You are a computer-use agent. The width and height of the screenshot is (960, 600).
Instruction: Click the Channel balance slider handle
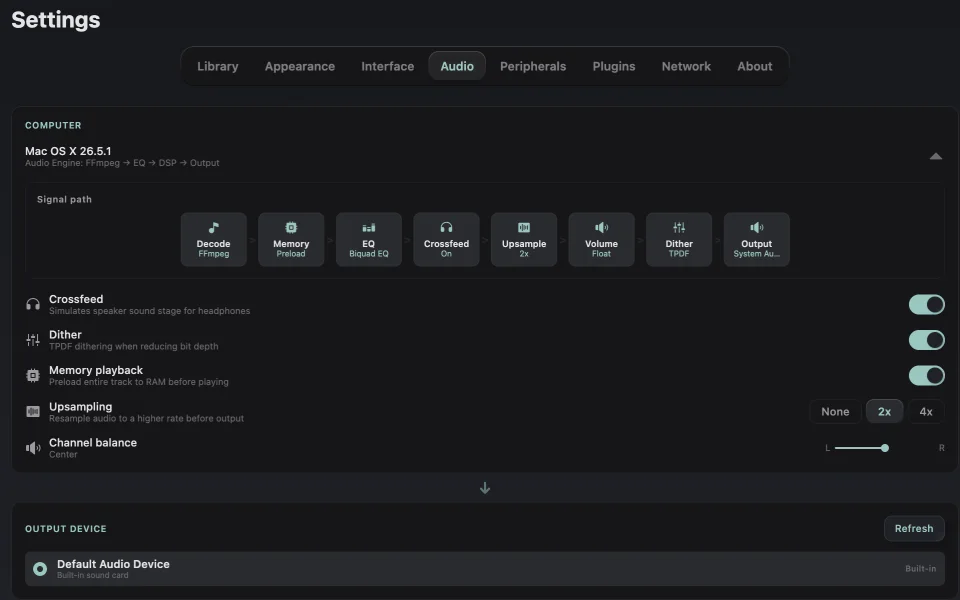(885, 448)
